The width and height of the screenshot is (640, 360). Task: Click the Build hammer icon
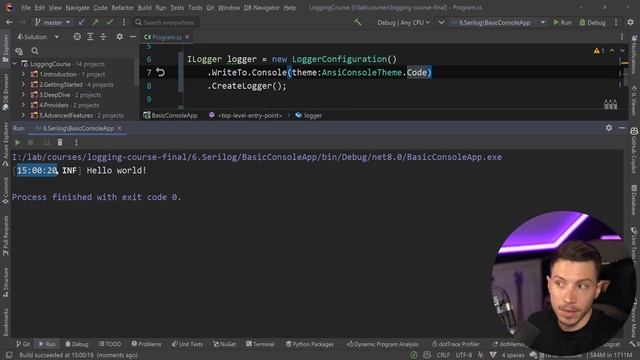coord(358,22)
